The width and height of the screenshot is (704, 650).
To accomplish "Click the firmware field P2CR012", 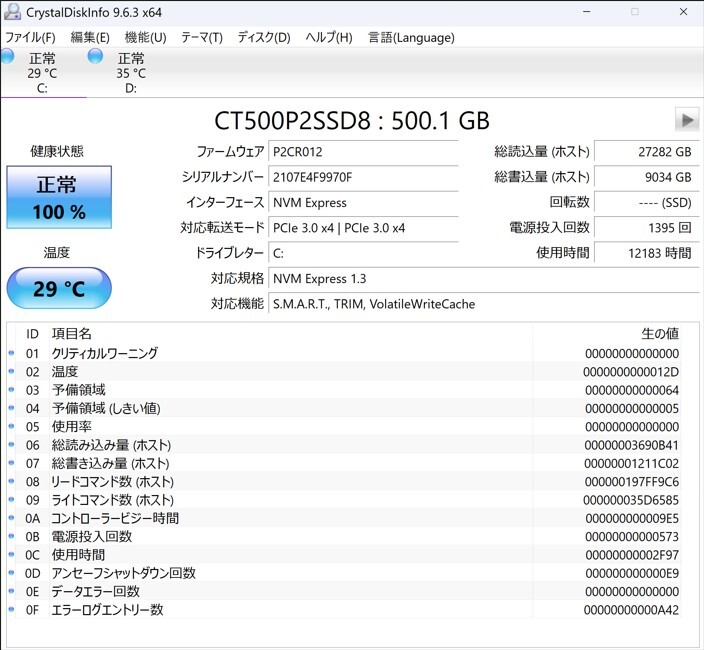I will tap(363, 152).
